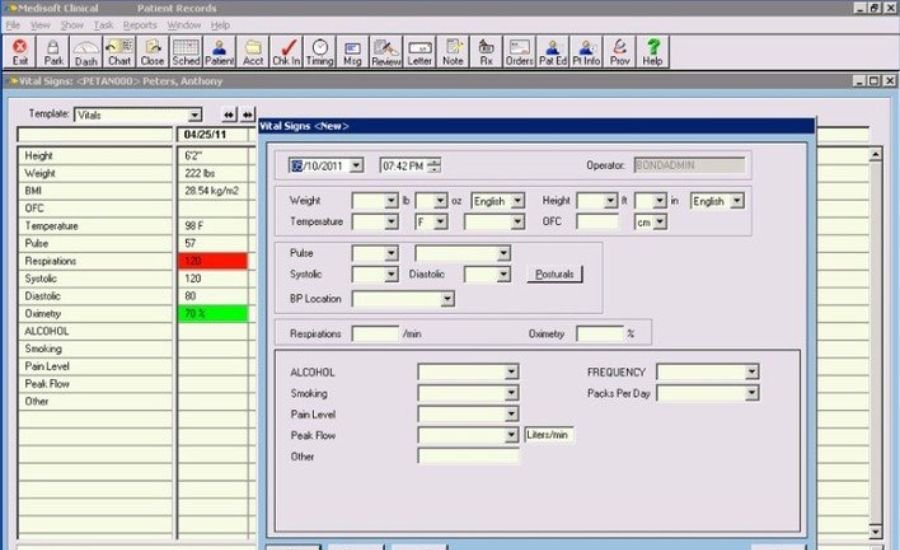The height and width of the screenshot is (550, 900).
Task: Click the Respirations /min input field
Action: (375, 334)
